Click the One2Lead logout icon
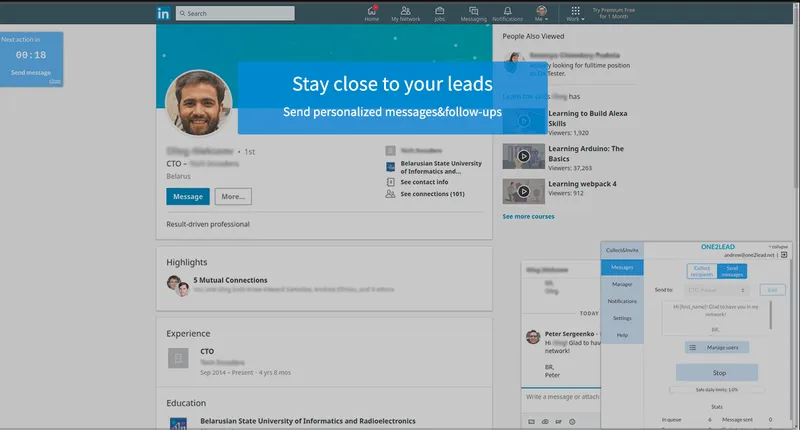800x430 pixels. (x=784, y=255)
